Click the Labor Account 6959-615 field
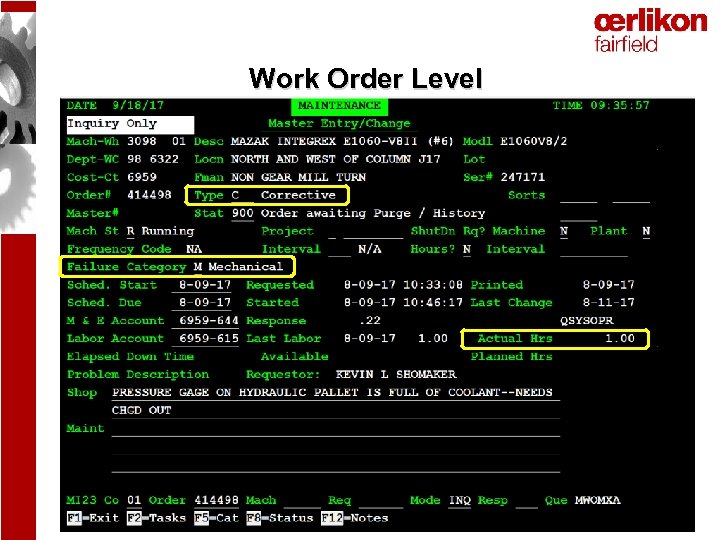Screen dimensions: 720x540 (x=205, y=339)
